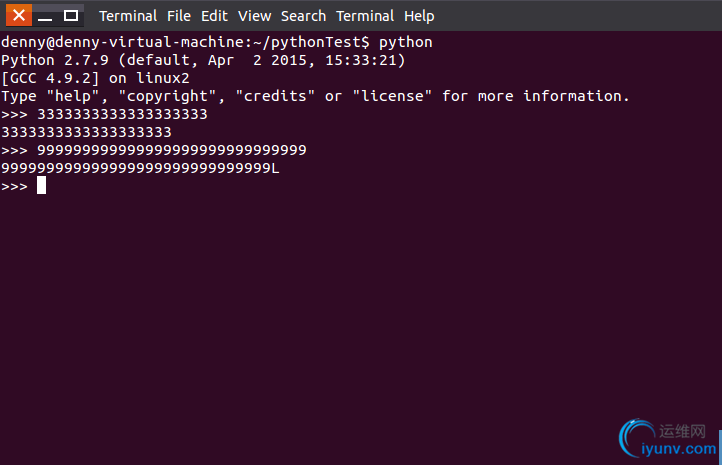Viewport: 722px width, 465px height.
Task: Open the Terminal application menu
Action: [x=128, y=16]
